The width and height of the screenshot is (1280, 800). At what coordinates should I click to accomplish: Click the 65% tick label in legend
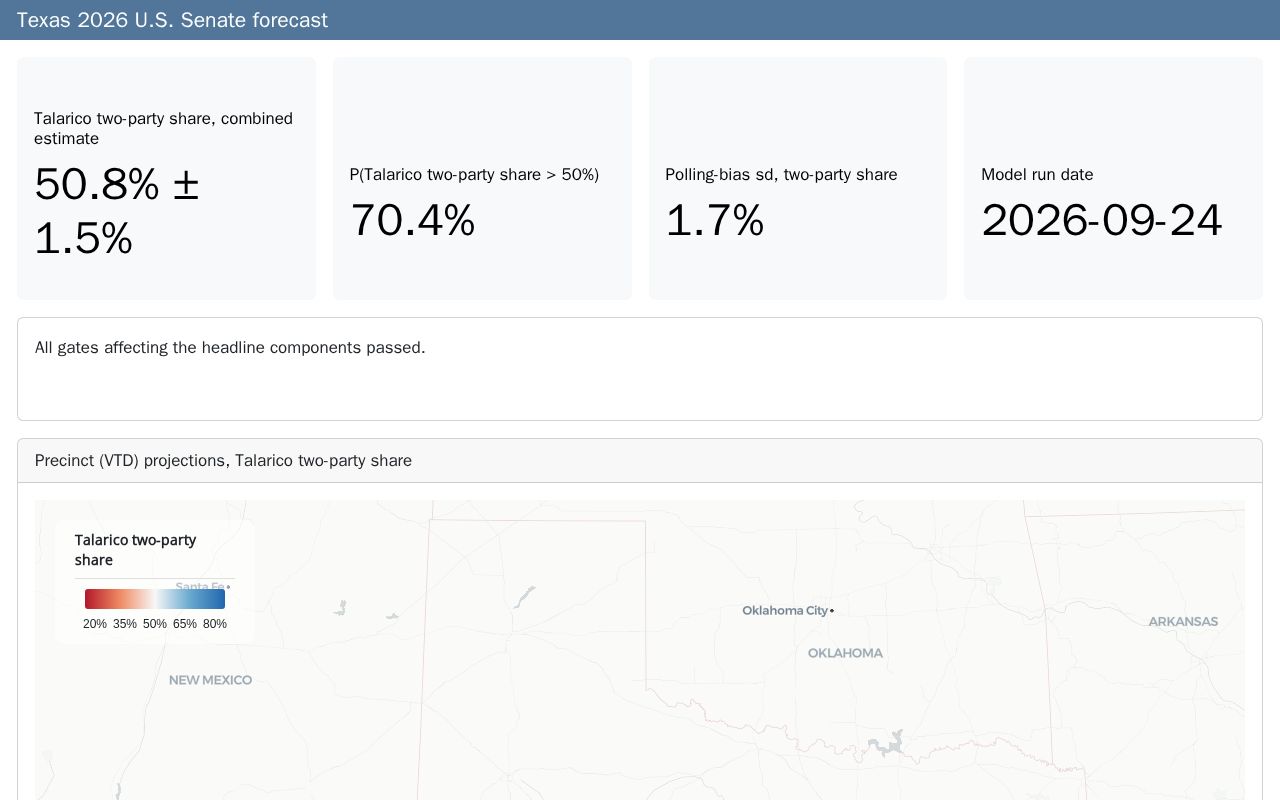pos(185,624)
